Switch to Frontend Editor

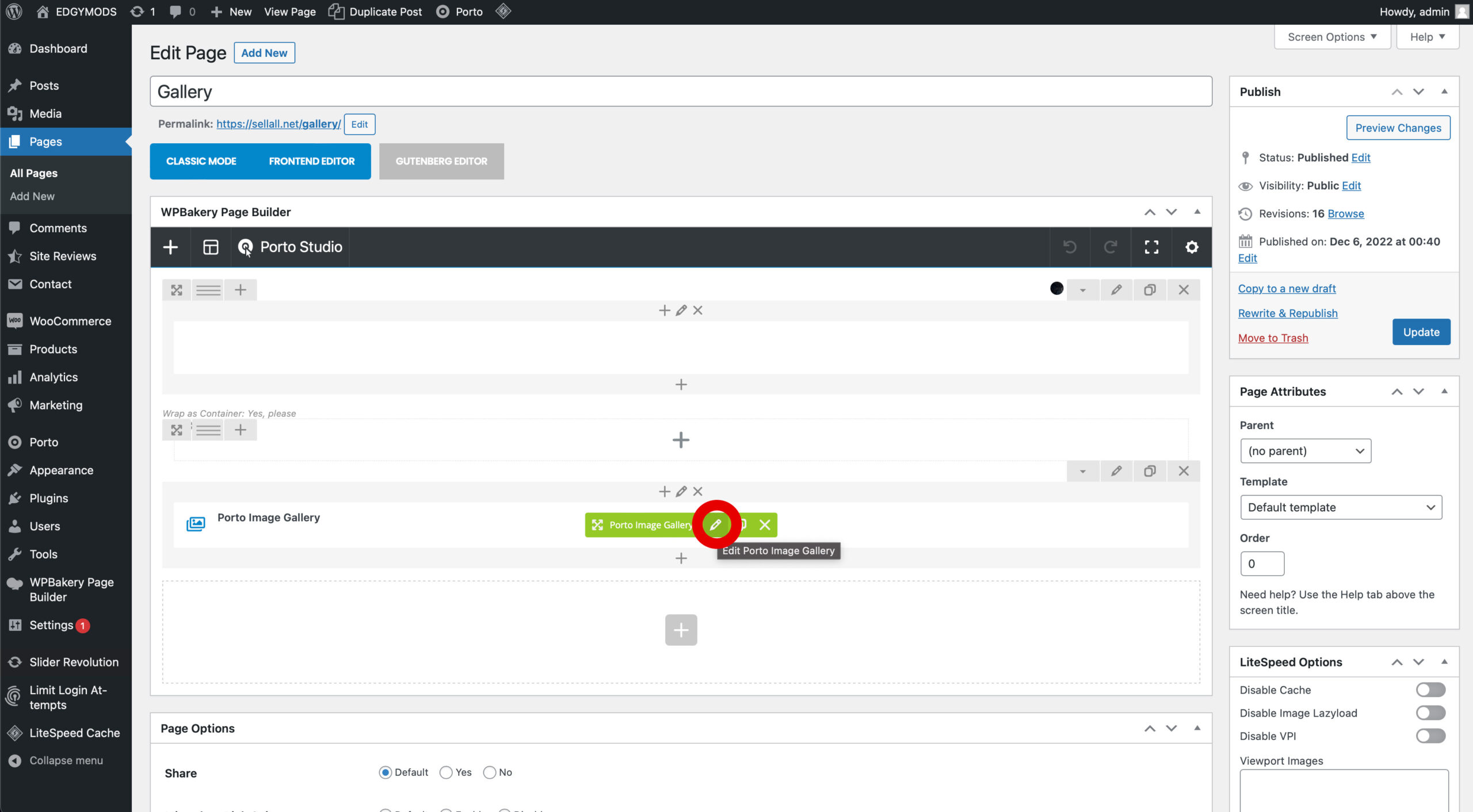(312, 161)
